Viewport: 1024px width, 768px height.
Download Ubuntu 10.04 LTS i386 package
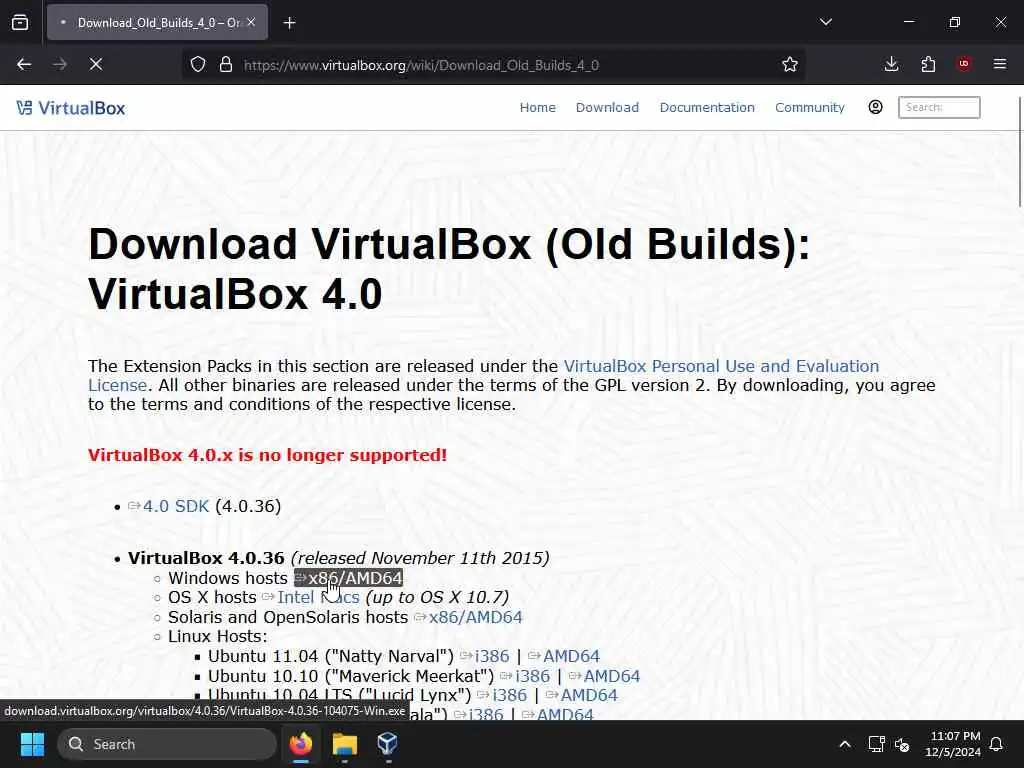509,696
